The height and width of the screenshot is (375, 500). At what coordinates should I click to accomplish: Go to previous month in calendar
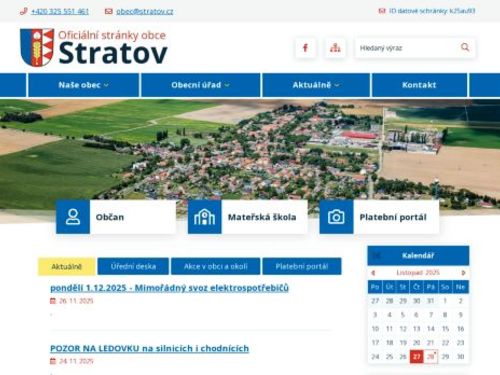coord(373,273)
